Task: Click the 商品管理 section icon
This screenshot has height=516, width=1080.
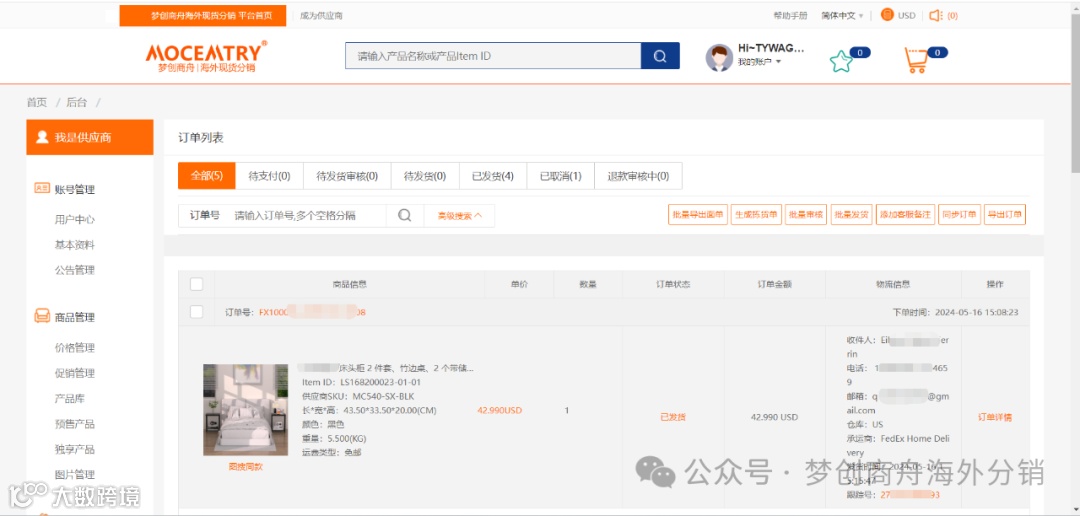Action: click(42, 317)
